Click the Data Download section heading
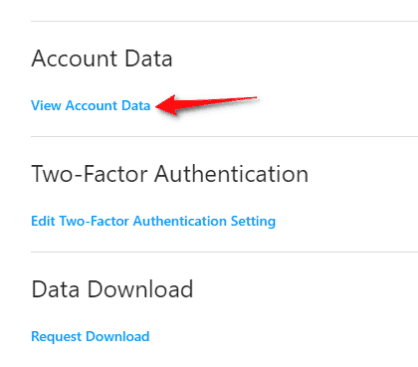The image size is (418, 367). tap(112, 289)
